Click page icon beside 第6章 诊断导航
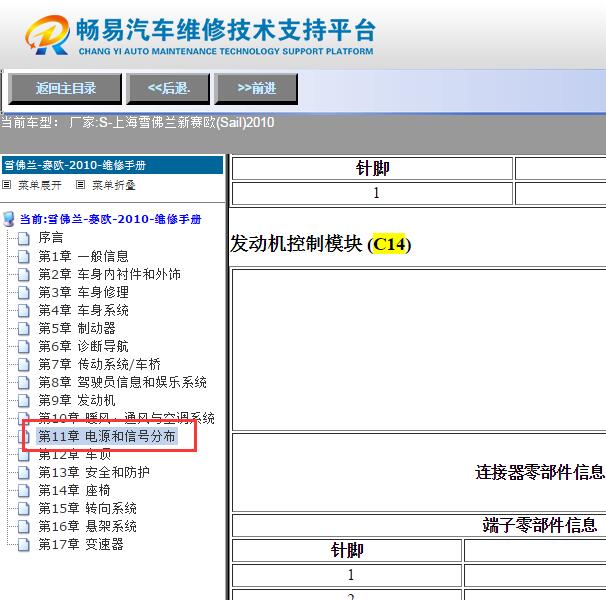Image resolution: width=606 pixels, height=600 pixels. pos(24,346)
